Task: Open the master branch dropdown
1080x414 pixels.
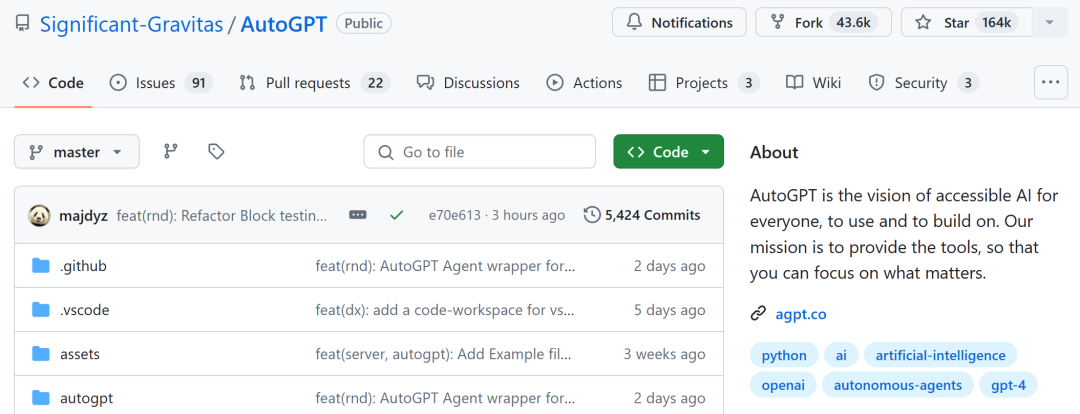Action: [x=76, y=152]
